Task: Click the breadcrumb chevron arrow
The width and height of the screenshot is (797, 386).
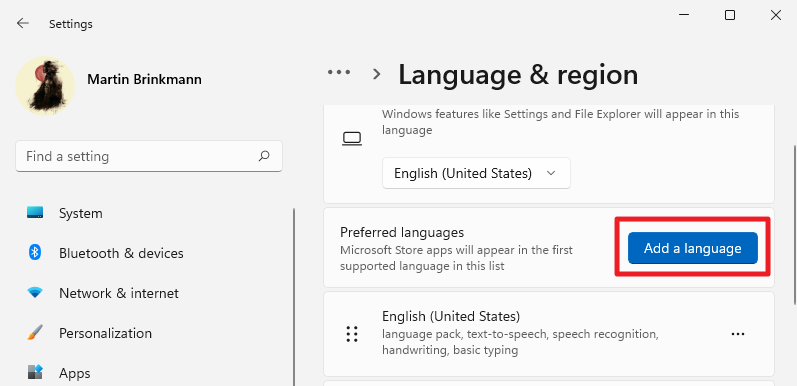Action: (x=377, y=74)
